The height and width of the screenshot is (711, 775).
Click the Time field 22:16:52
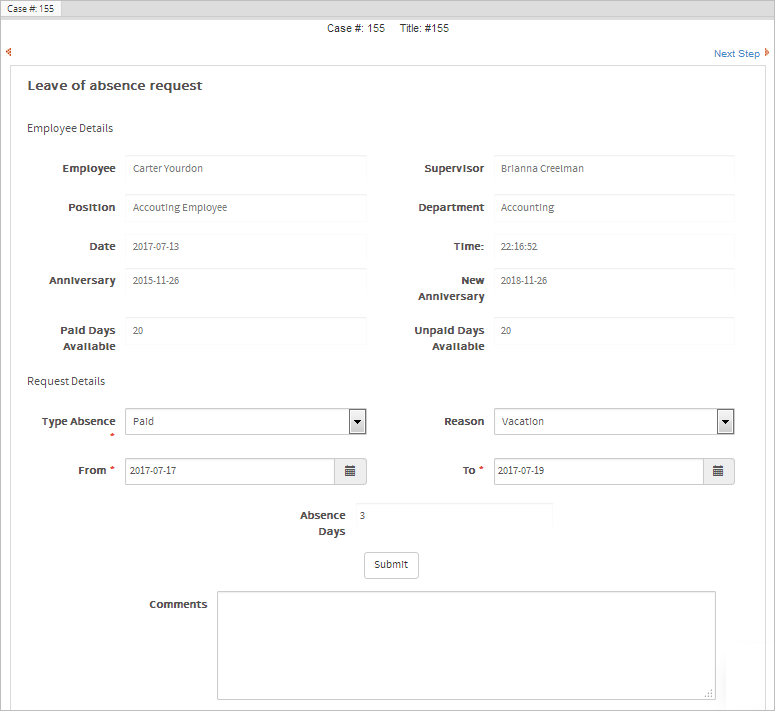[614, 247]
